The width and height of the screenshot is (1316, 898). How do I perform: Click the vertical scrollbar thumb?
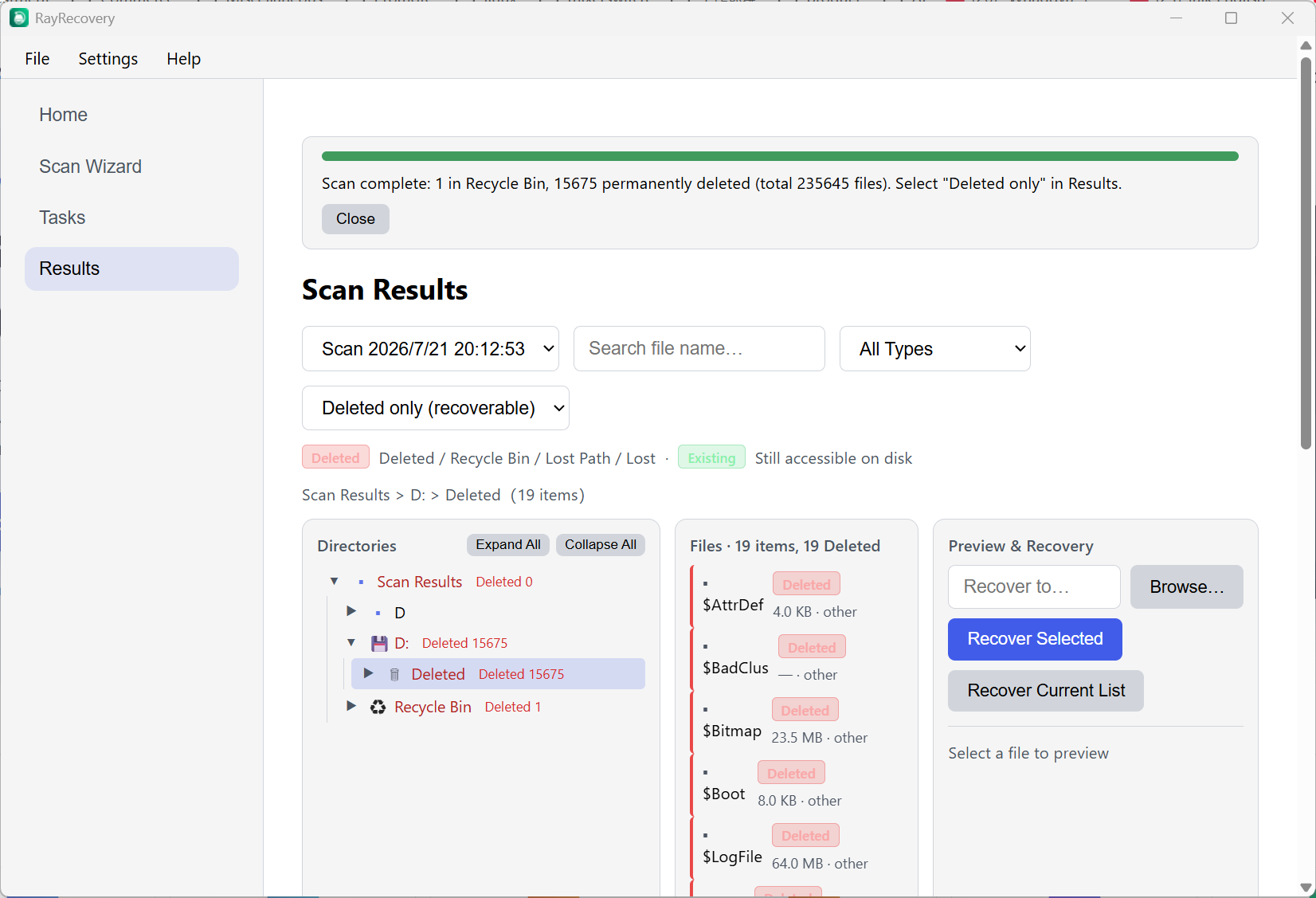[1306, 253]
